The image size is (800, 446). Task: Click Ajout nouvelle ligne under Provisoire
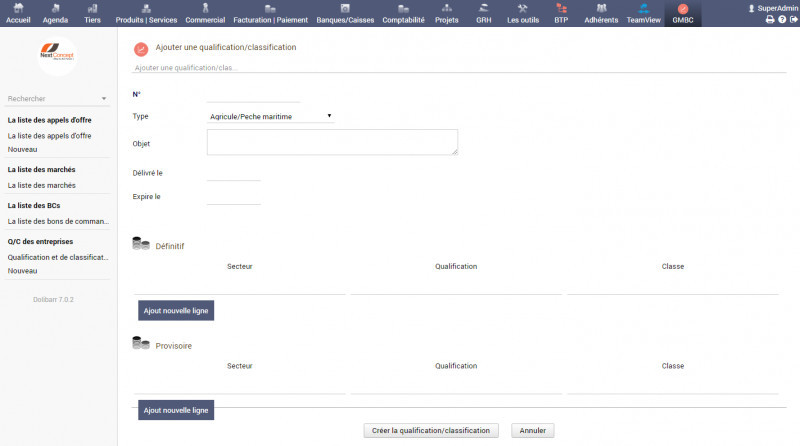coord(176,410)
